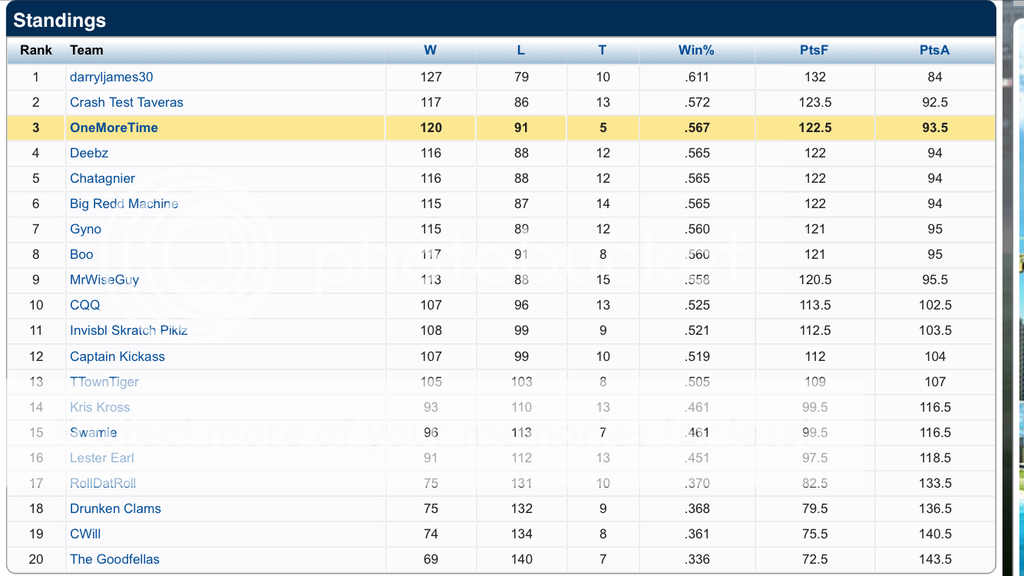Click the CWill team link
This screenshot has width=1024, height=576.
pos(85,534)
